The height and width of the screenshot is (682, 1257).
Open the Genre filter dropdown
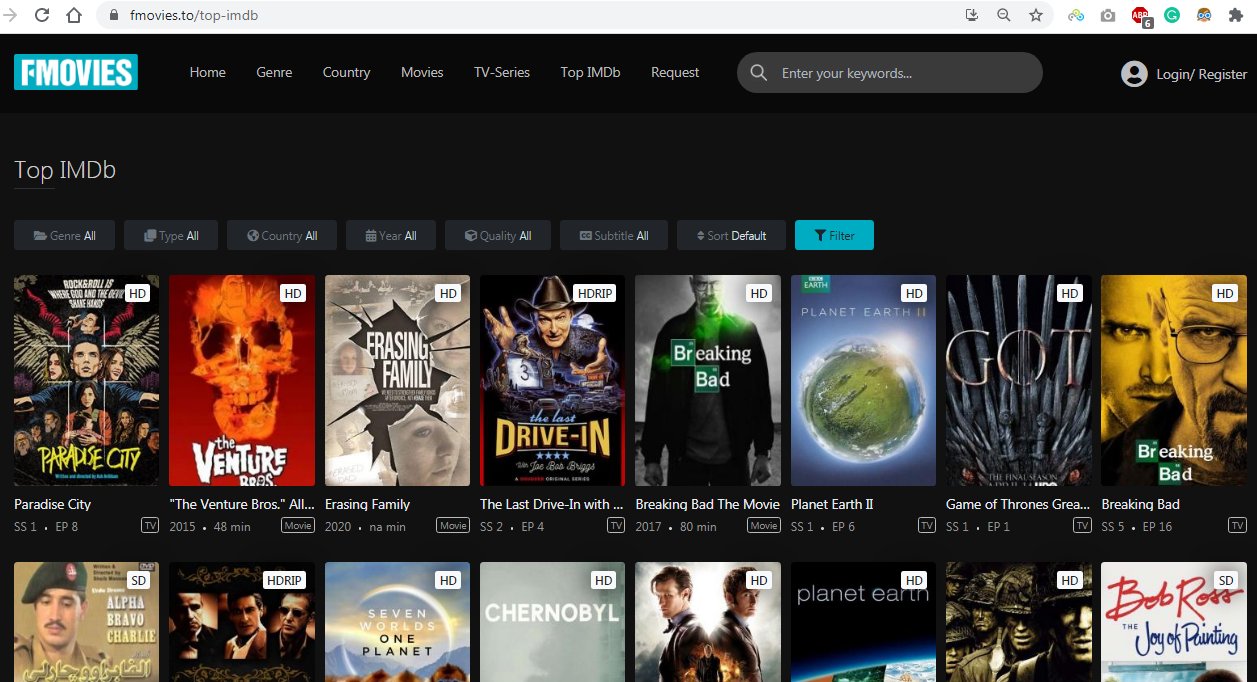[x=64, y=235]
